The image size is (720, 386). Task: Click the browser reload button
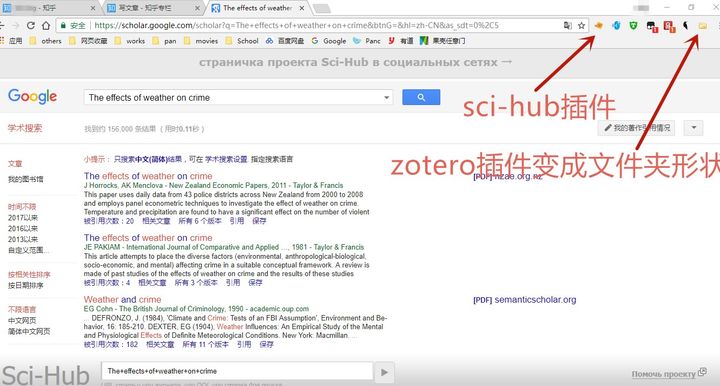point(31,26)
